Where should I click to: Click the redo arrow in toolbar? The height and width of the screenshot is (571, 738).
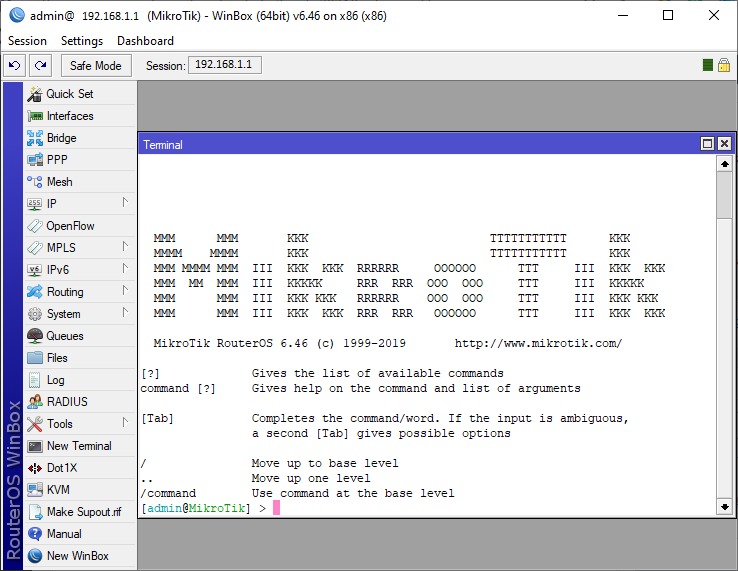pos(40,66)
